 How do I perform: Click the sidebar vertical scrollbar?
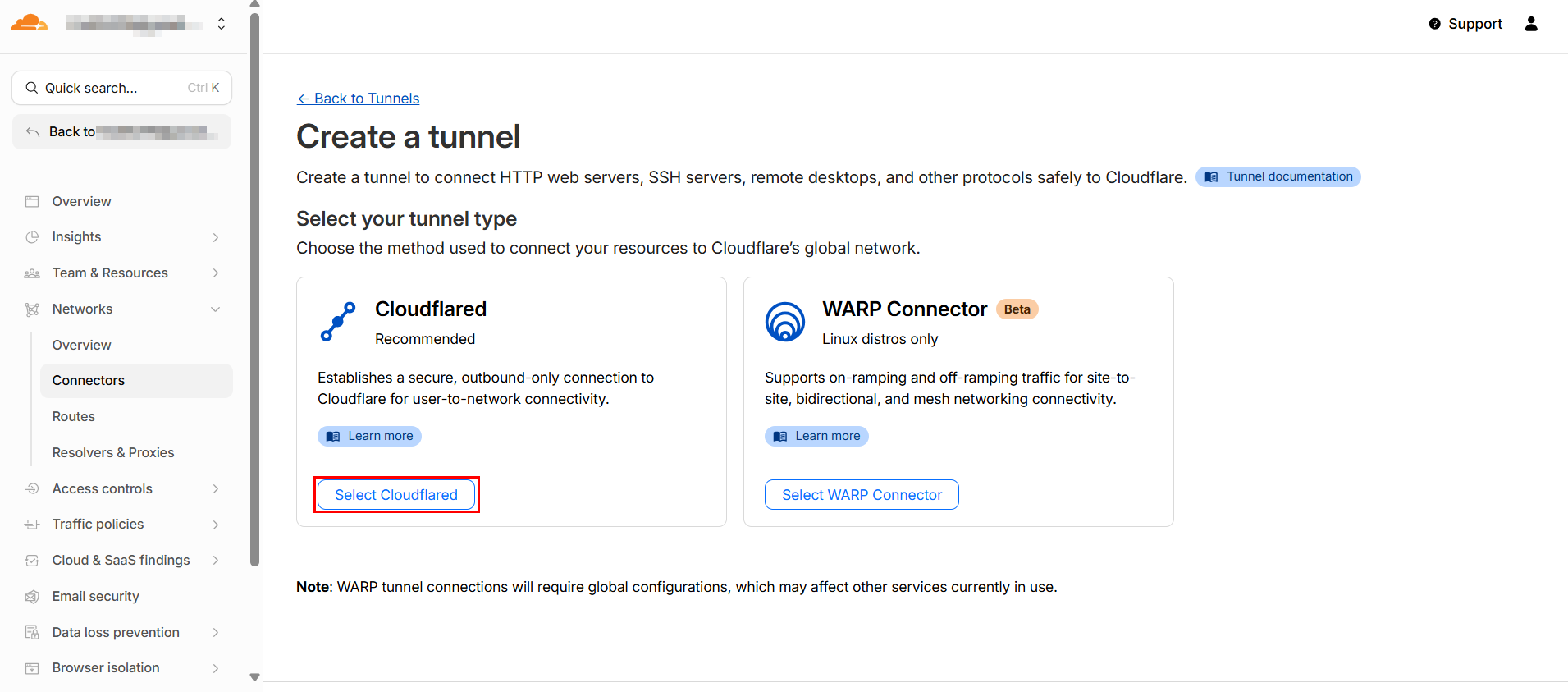tap(254, 289)
